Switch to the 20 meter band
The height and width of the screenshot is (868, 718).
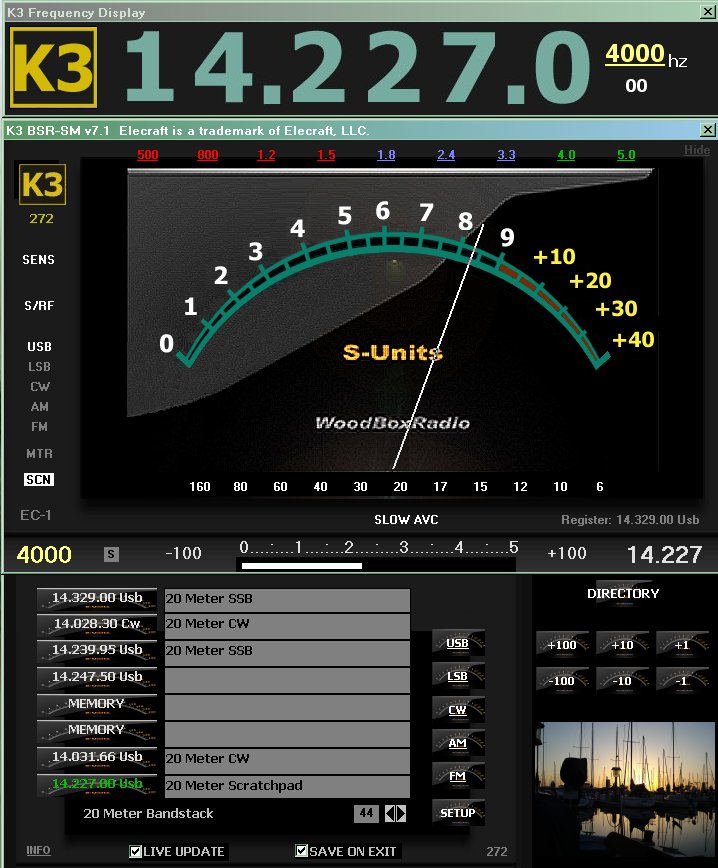(x=400, y=487)
